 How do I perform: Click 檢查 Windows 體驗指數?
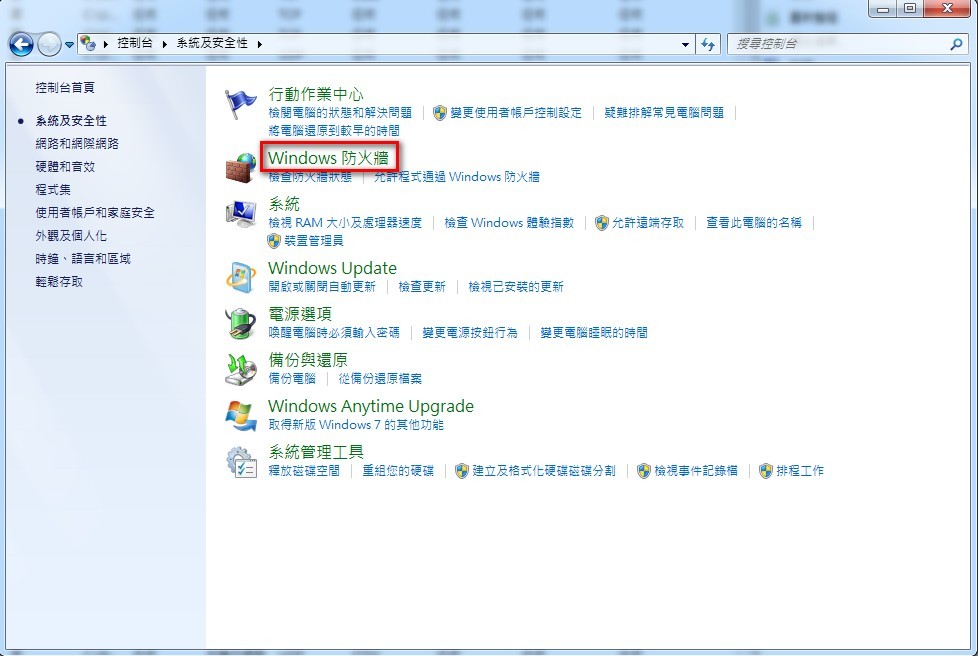pos(509,223)
